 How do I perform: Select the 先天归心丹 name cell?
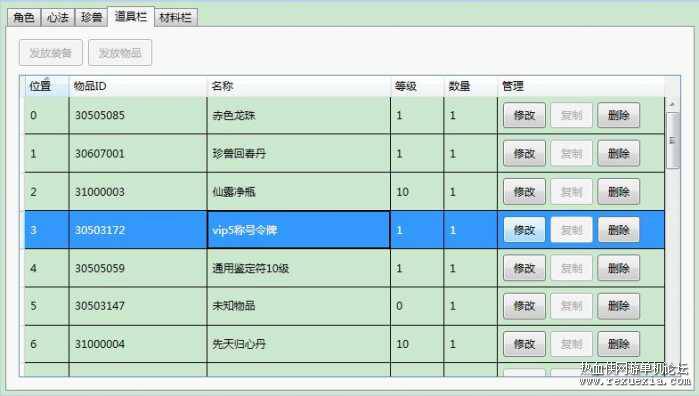click(298, 344)
